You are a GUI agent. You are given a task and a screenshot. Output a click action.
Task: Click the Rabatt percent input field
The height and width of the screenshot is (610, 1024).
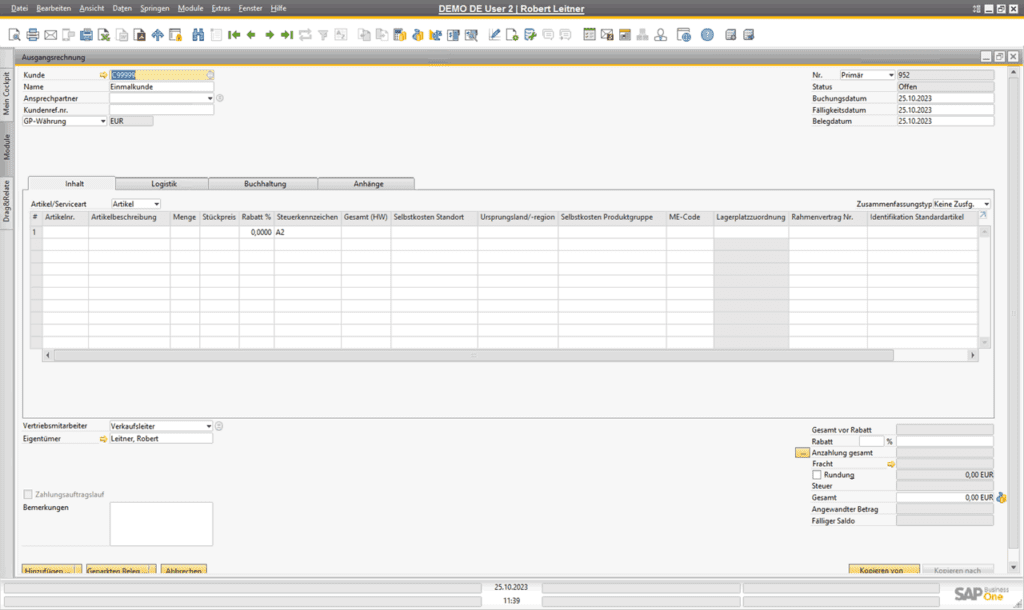(x=871, y=441)
